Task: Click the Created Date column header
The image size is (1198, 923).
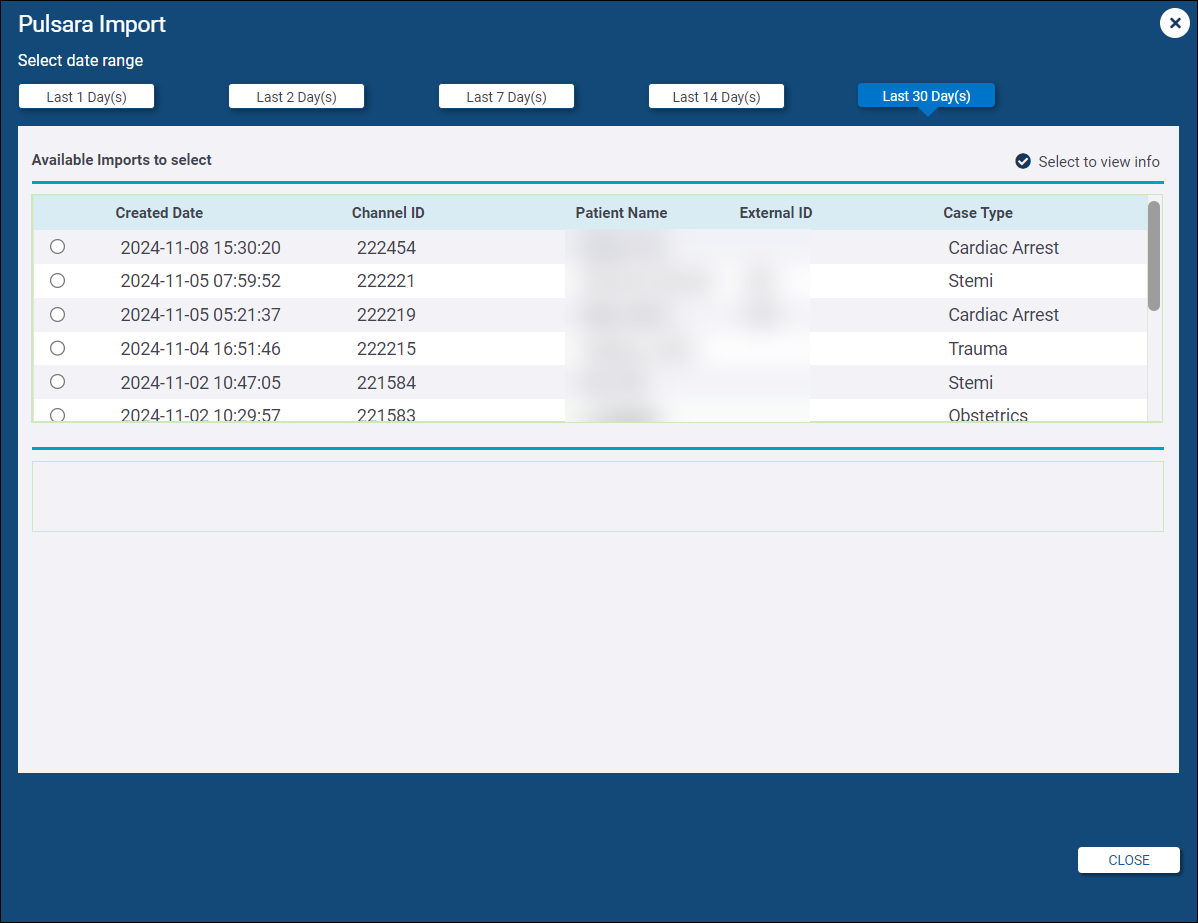Action: 159,213
